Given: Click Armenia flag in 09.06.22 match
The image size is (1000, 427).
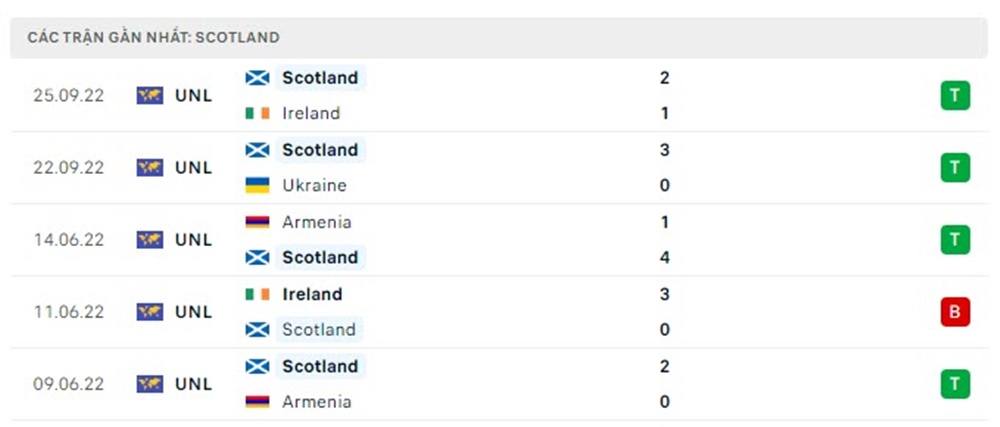Looking at the screenshot, I should click(257, 402).
